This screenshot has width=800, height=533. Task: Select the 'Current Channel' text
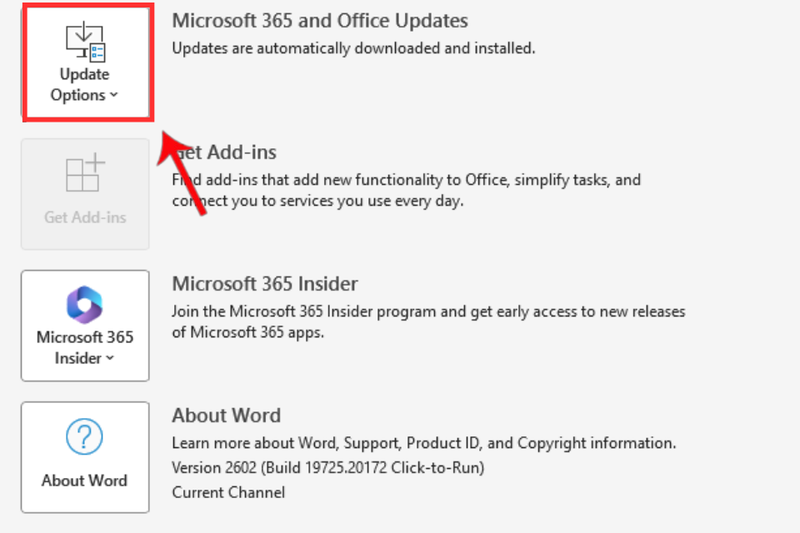[x=229, y=493]
